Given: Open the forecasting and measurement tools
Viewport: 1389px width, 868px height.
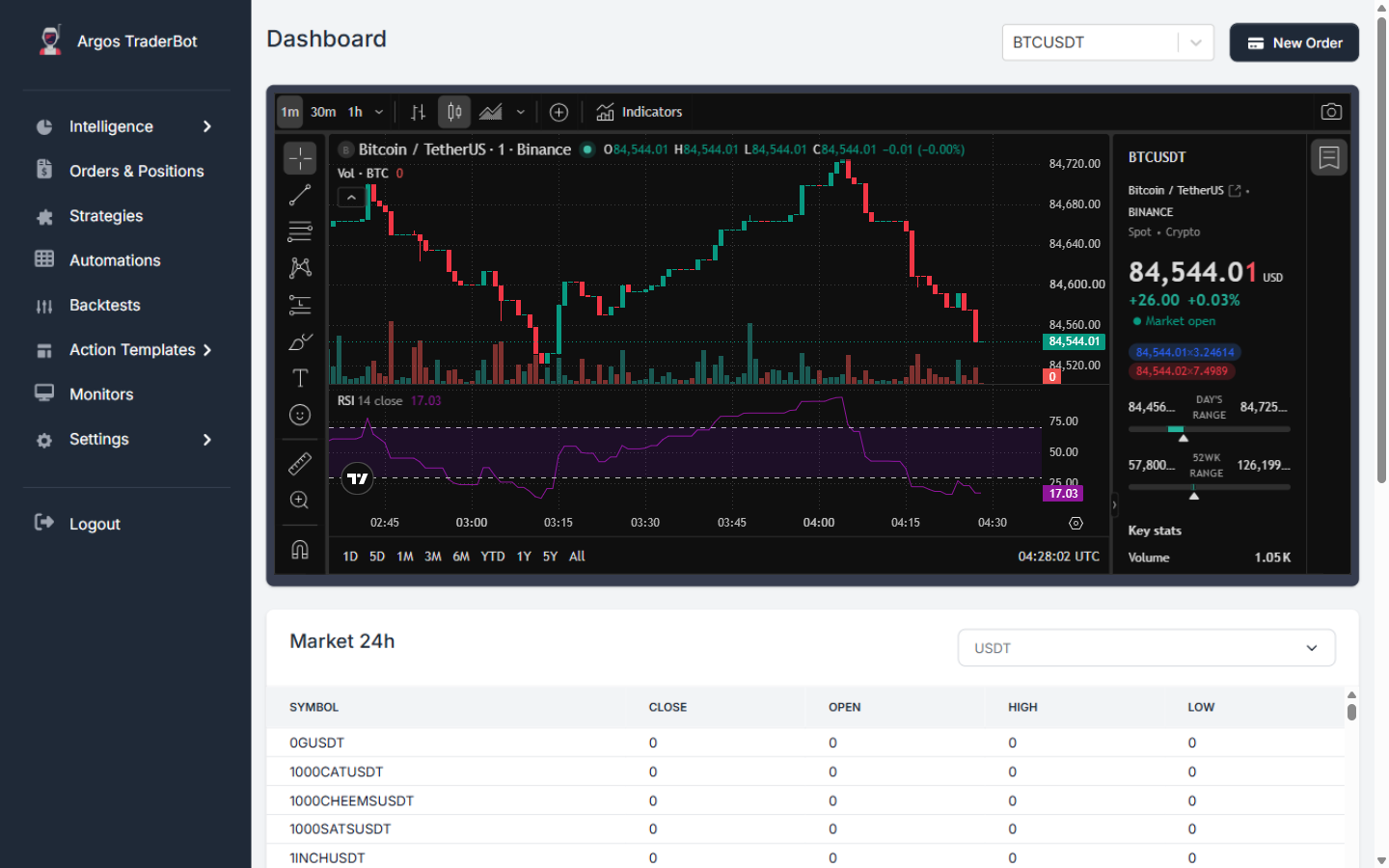Looking at the screenshot, I should pyautogui.click(x=300, y=306).
